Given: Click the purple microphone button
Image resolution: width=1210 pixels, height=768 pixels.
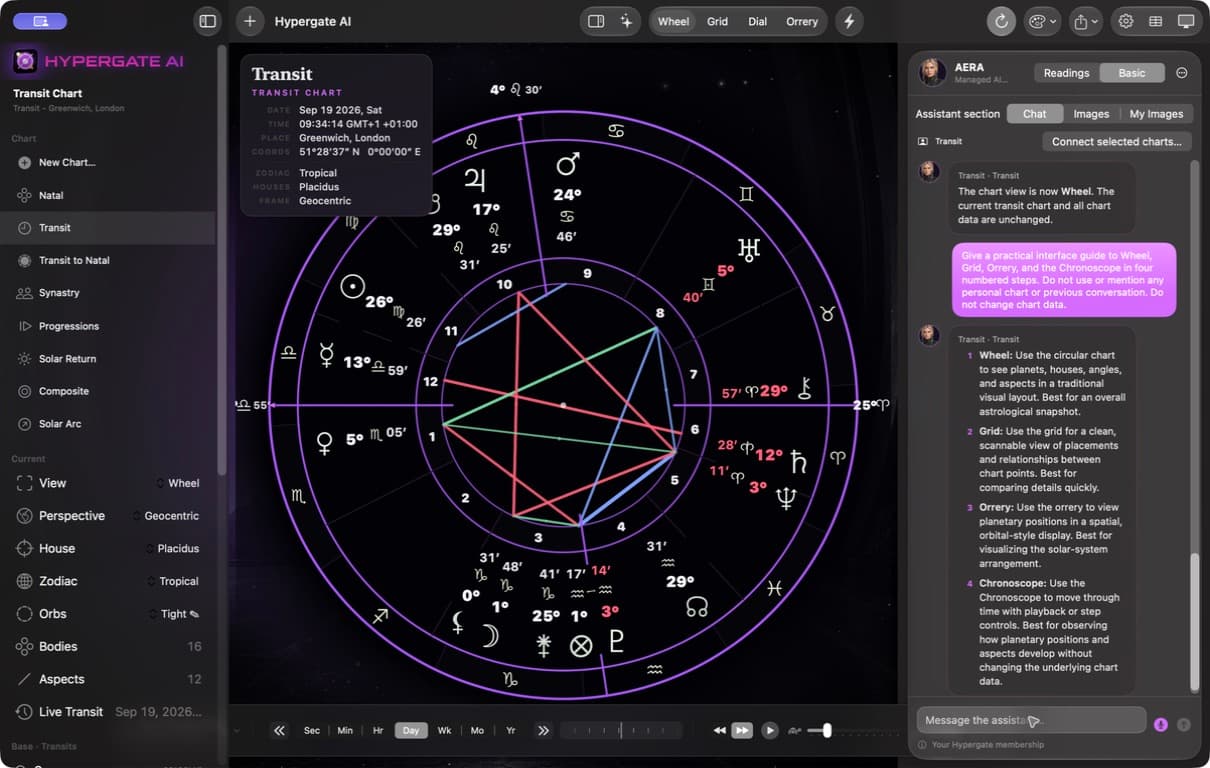Looking at the screenshot, I should [x=1161, y=724].
